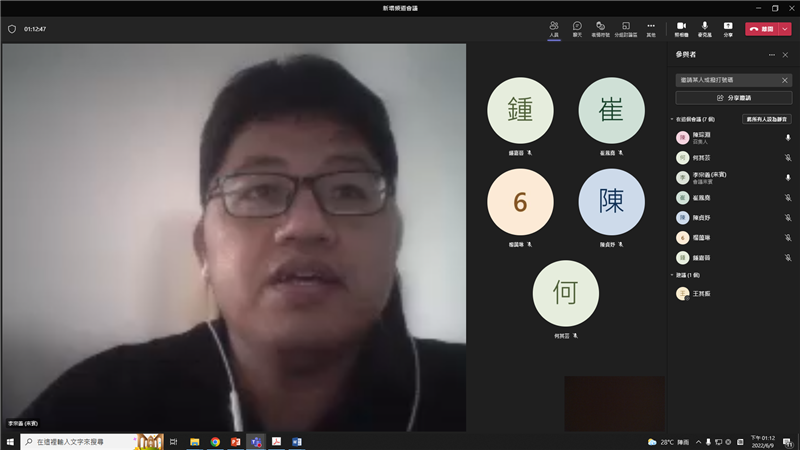Click the shield icon beside the meeting timer
The width and height of the screenshot is (800, 450).
pos(12,29)
